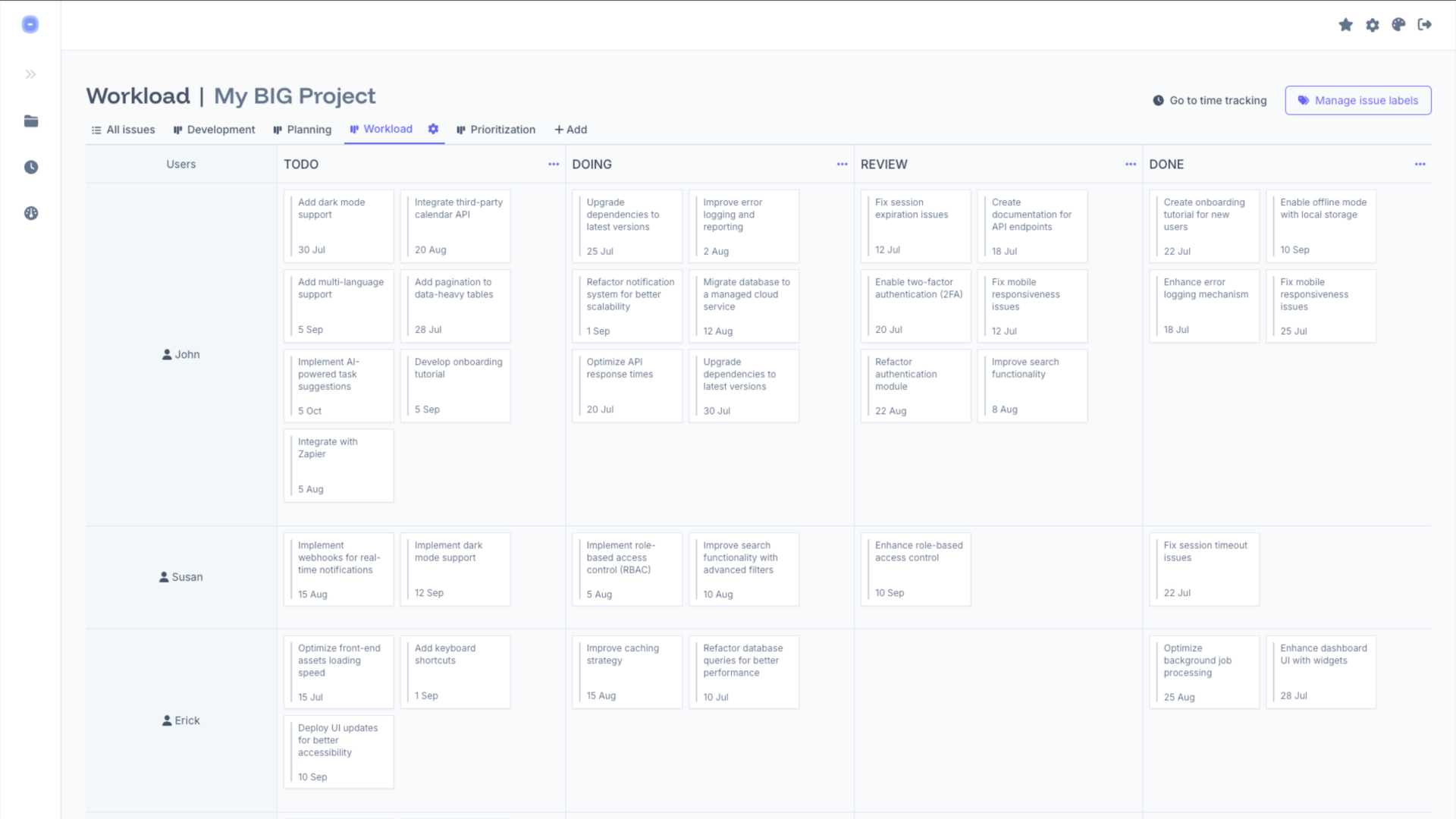
Task: Open the Integrate with Zapier task card
Action: coord(338,465)
